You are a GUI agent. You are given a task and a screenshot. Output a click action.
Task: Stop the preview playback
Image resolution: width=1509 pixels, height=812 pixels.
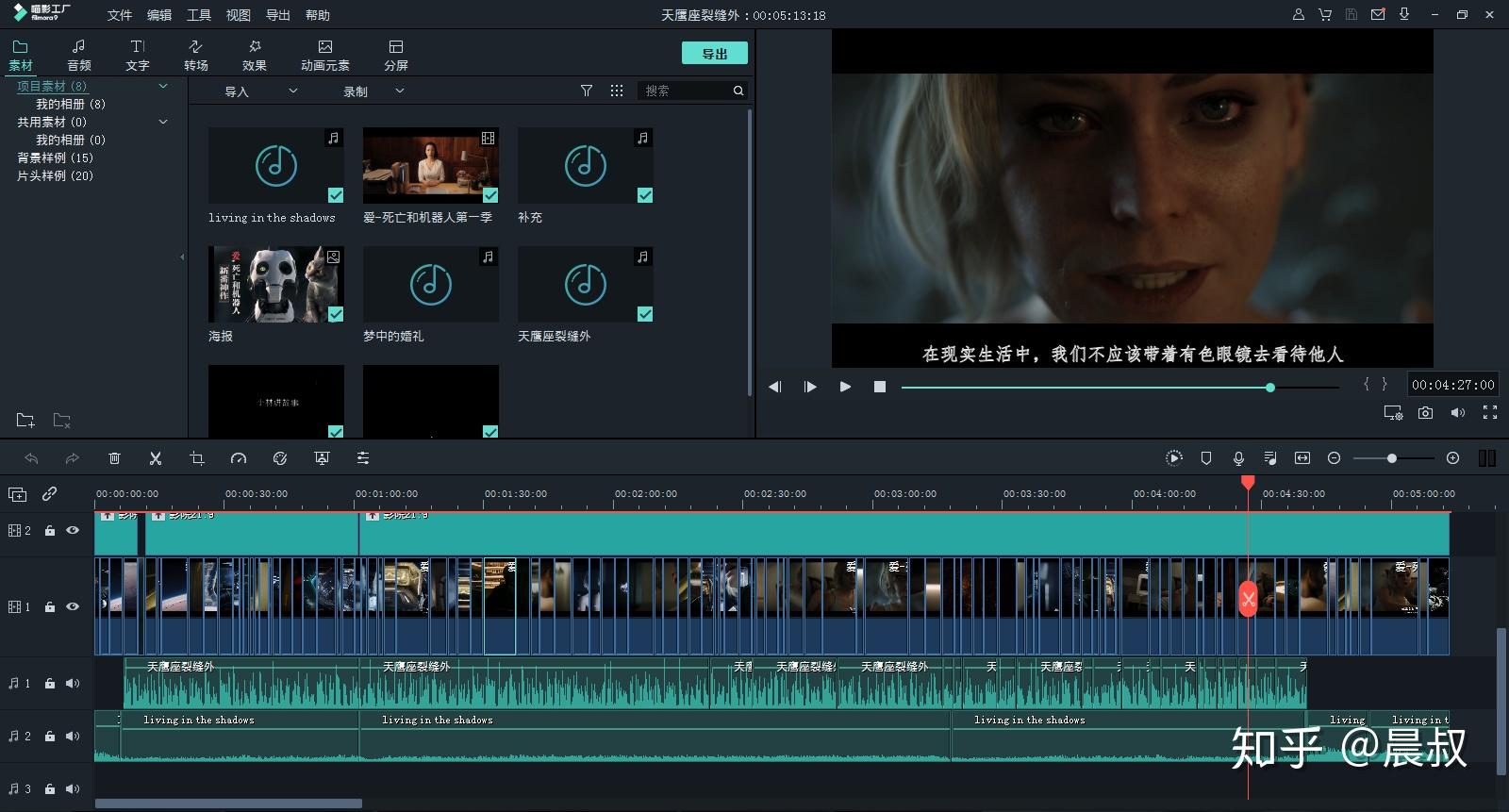coord(880,387)
